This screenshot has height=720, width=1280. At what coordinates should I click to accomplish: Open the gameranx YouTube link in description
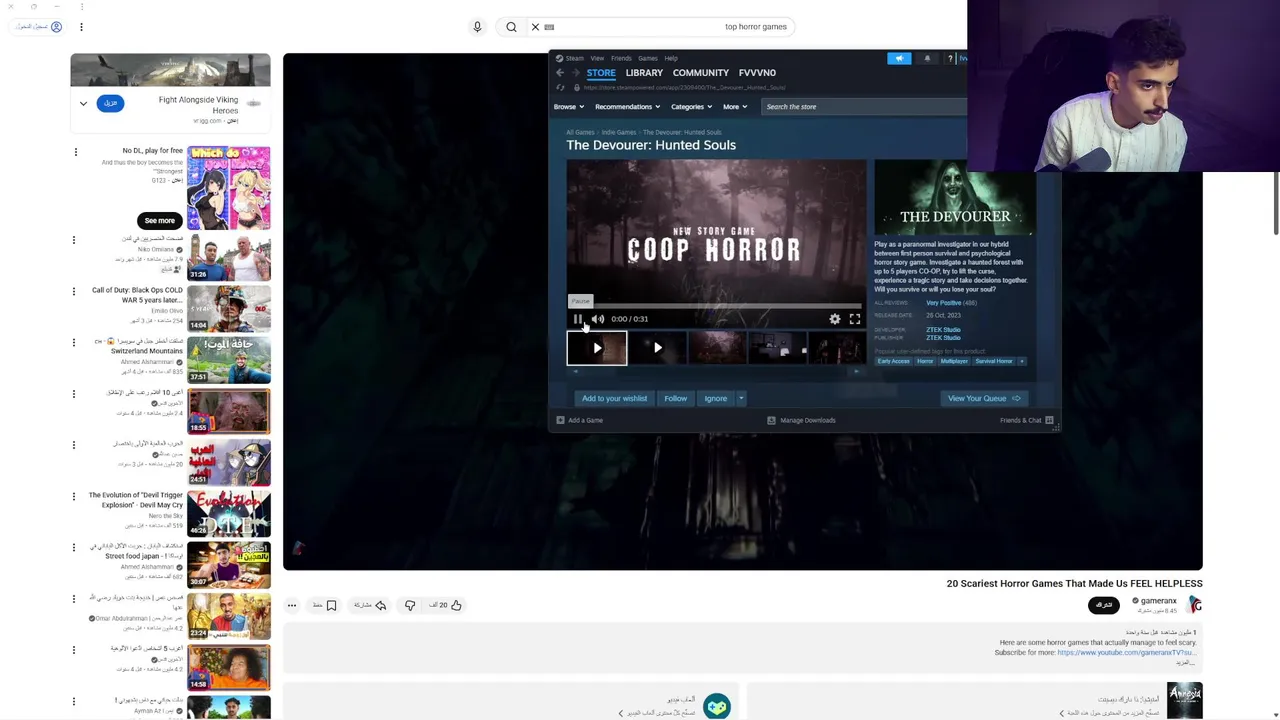coord(1125,652)
